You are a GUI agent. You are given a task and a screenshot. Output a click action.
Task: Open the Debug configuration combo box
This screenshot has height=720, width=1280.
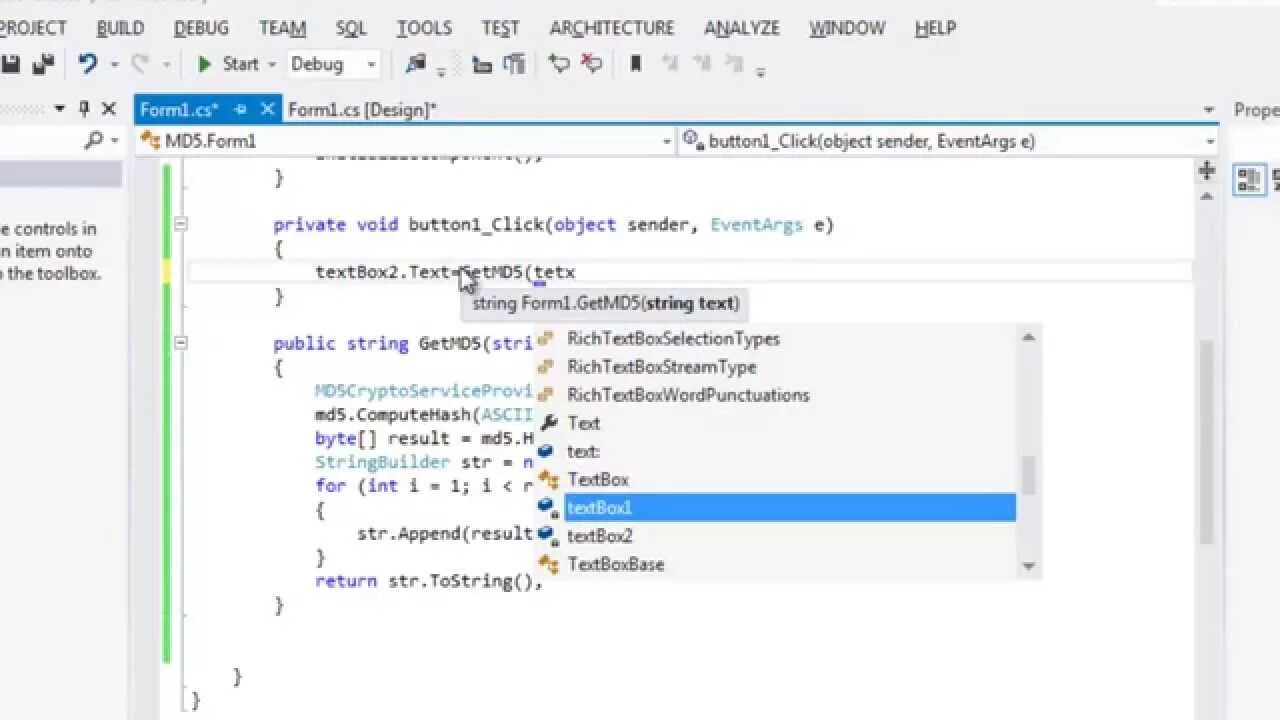tap(334, 64)
